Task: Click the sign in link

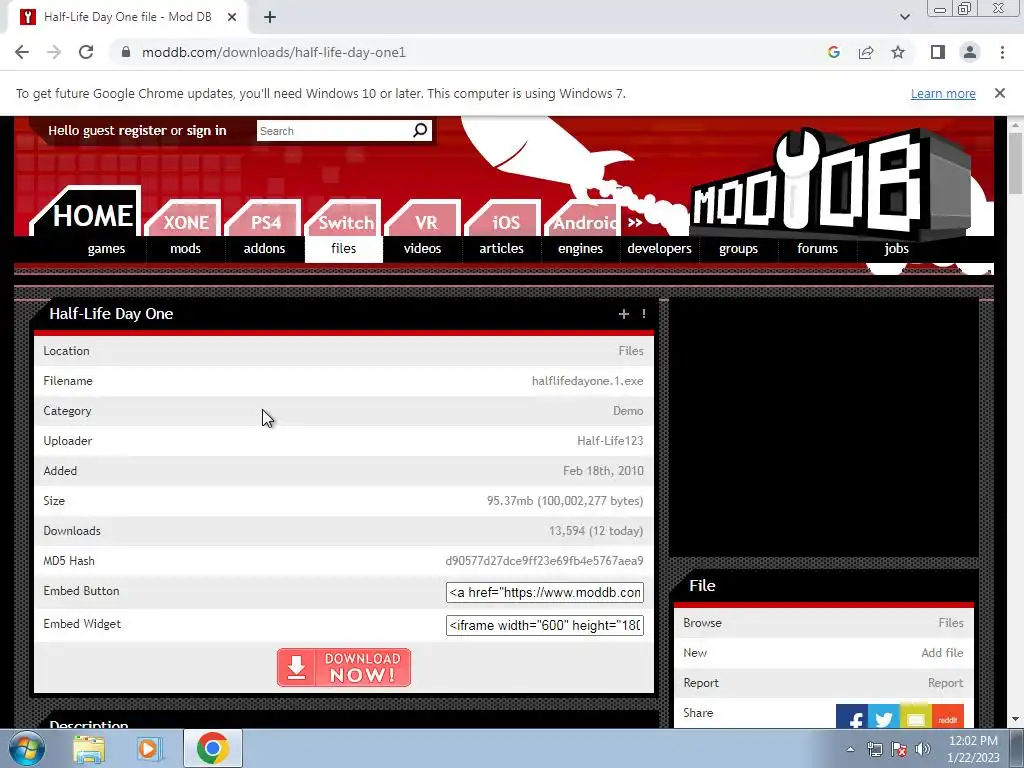Action: tap(206, 131)
